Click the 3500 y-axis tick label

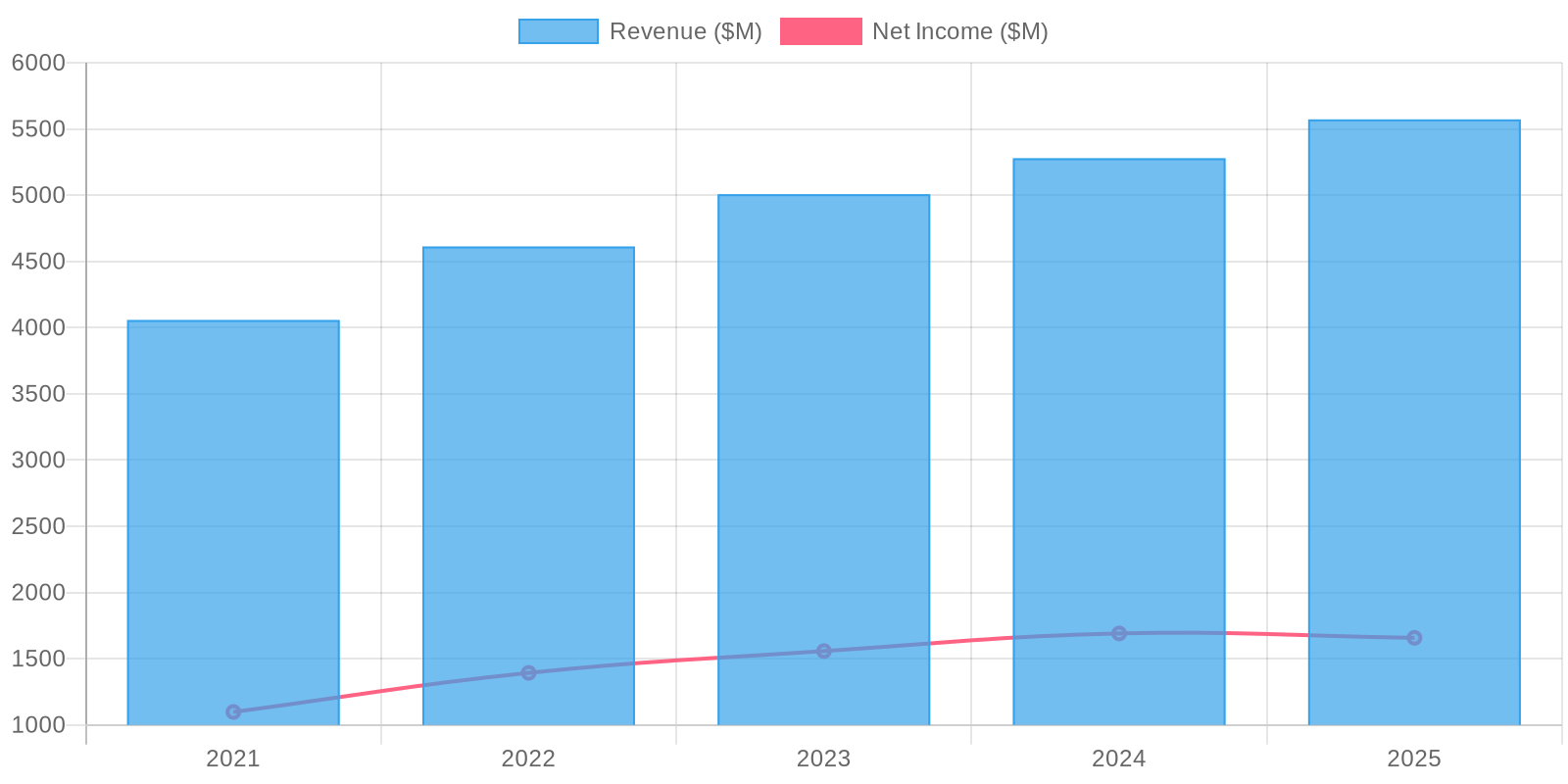tap(38, 394)
